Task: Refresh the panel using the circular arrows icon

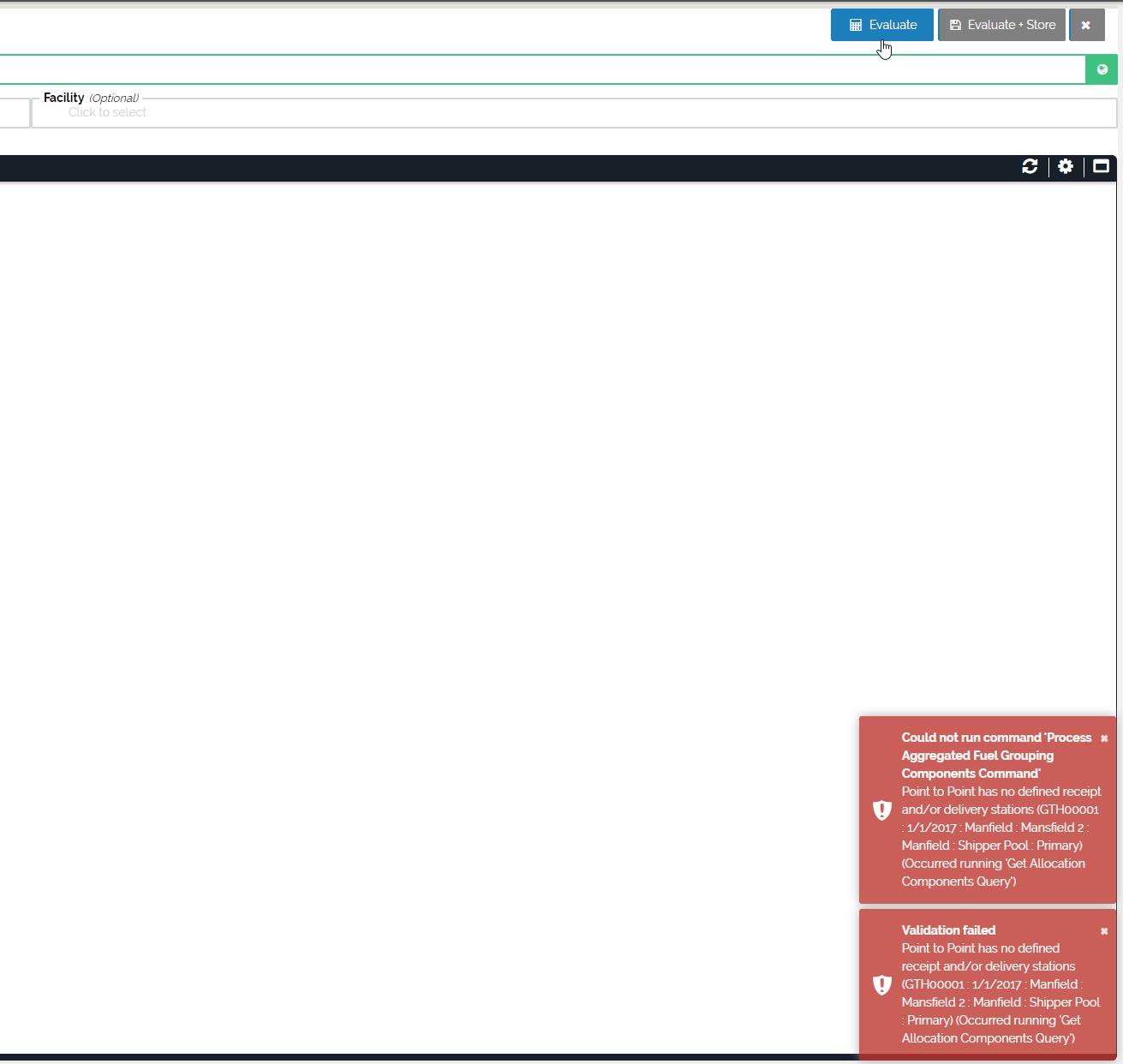Action: (x=1030, y=166)
